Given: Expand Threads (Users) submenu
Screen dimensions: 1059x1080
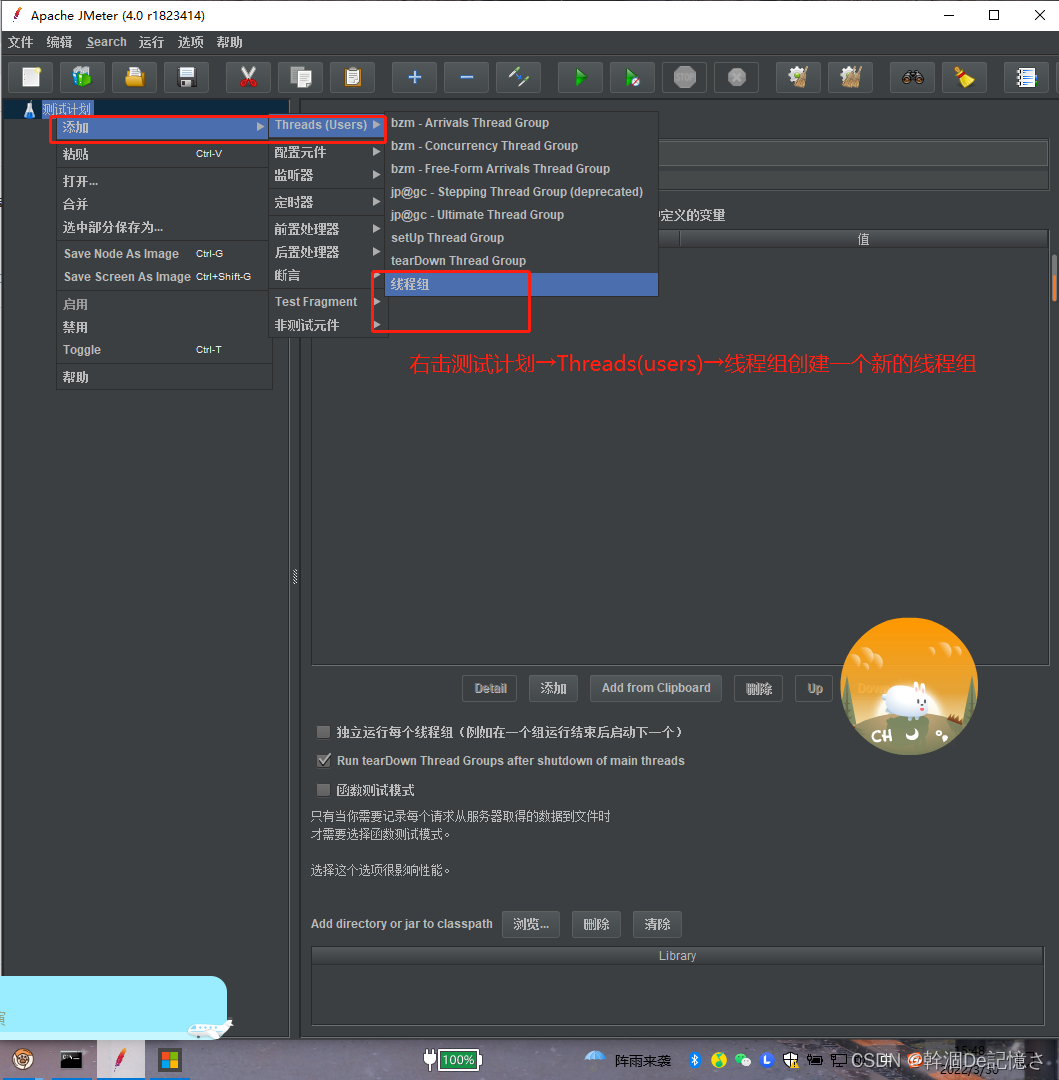Looking at the screenshot, I should pos(327,125).
